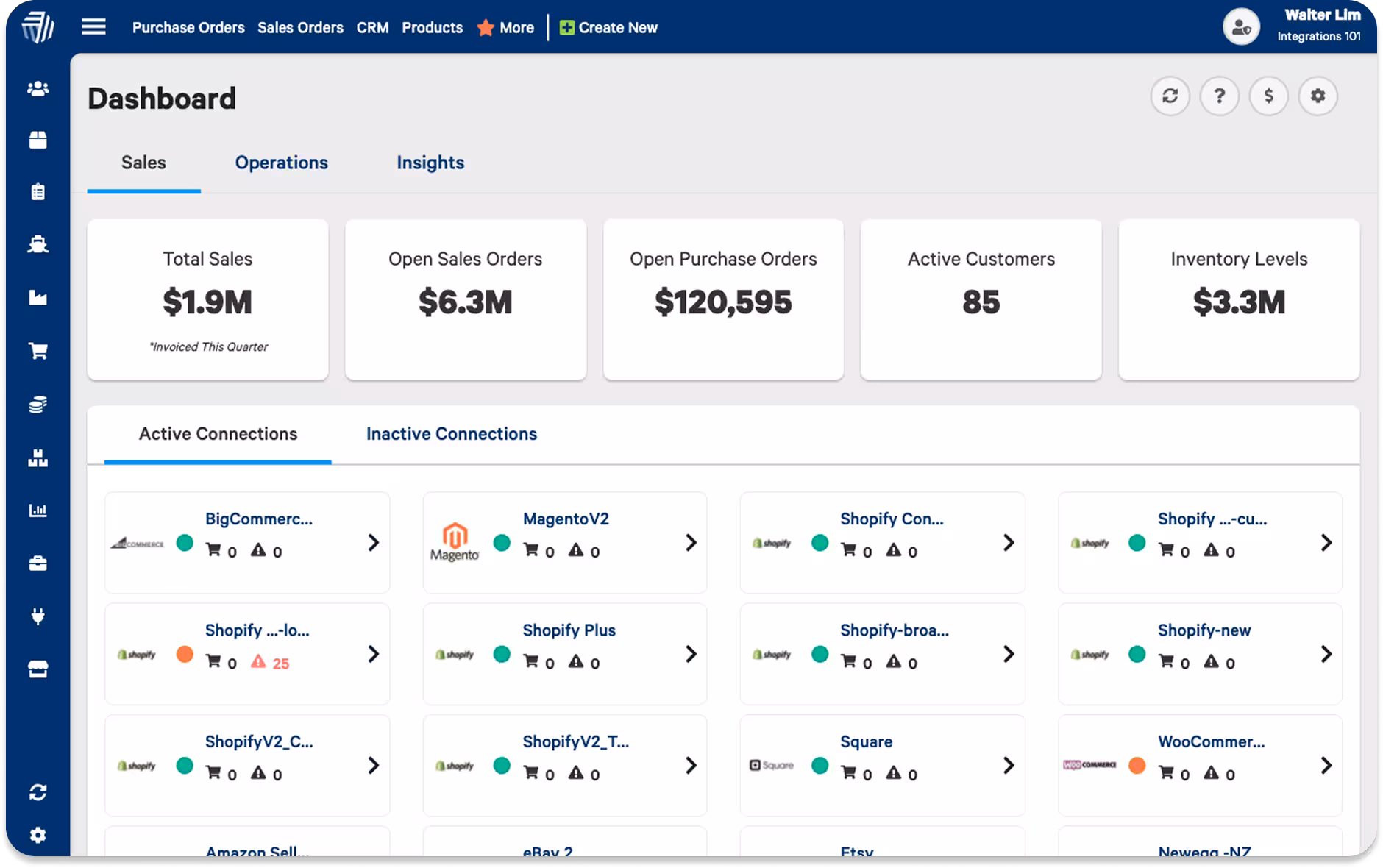
Task: Open the coins stack sidebar icon
Action: click(x=38, y=404)
